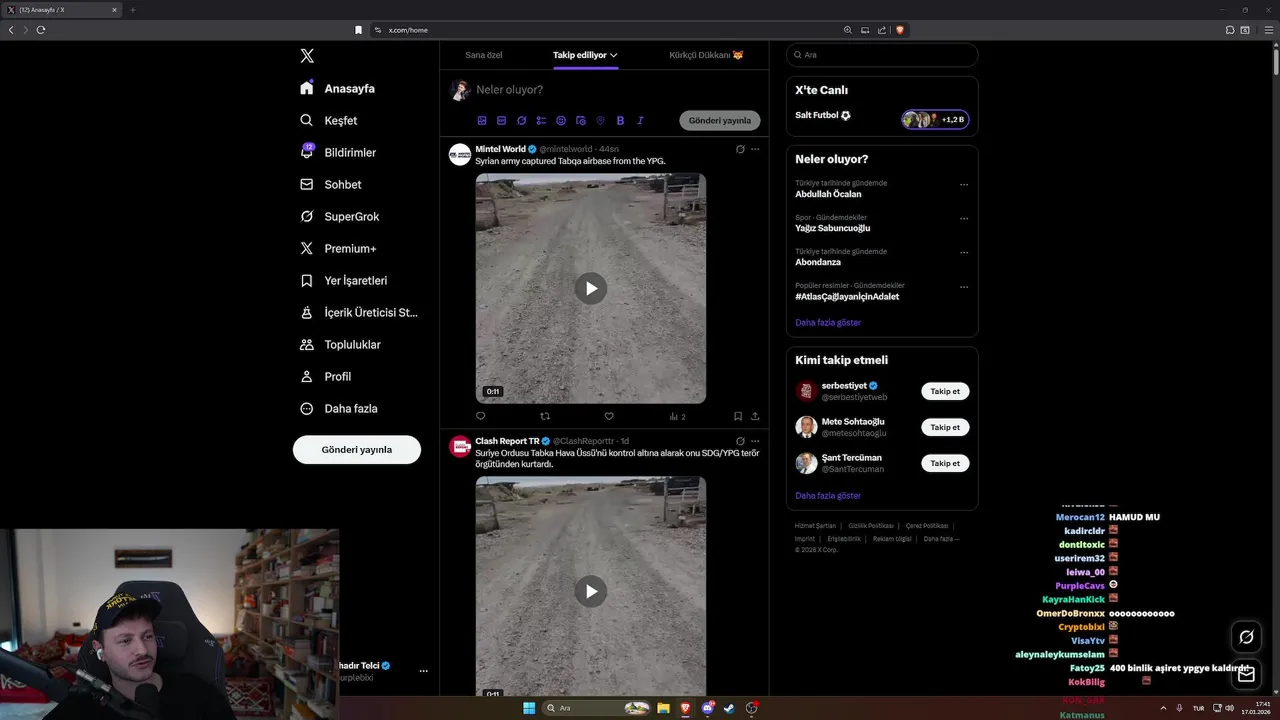The height and width of the screenshot is (720, 1280).
Task: Open Grok icon in composer toolbar
Action: [521, 120]
